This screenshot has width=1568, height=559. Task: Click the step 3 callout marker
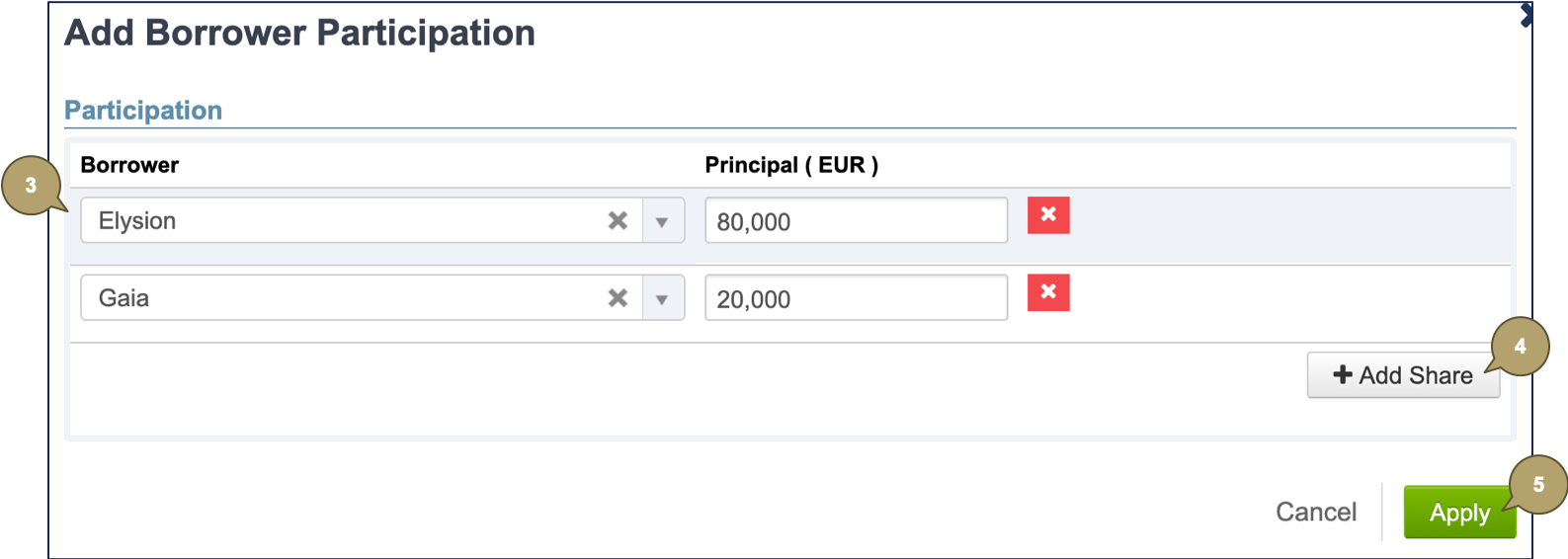(x=31, y=185)
